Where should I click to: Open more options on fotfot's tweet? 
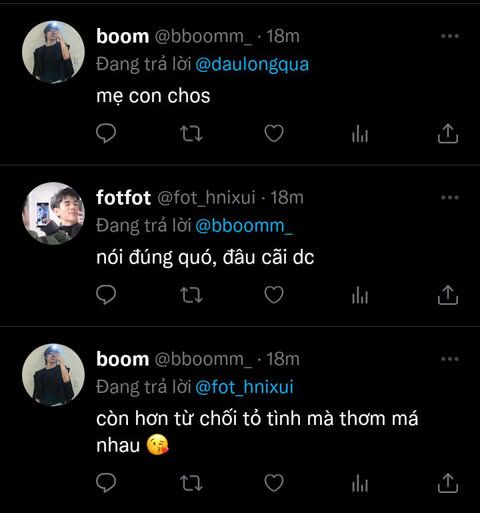(x=450, y=198)
